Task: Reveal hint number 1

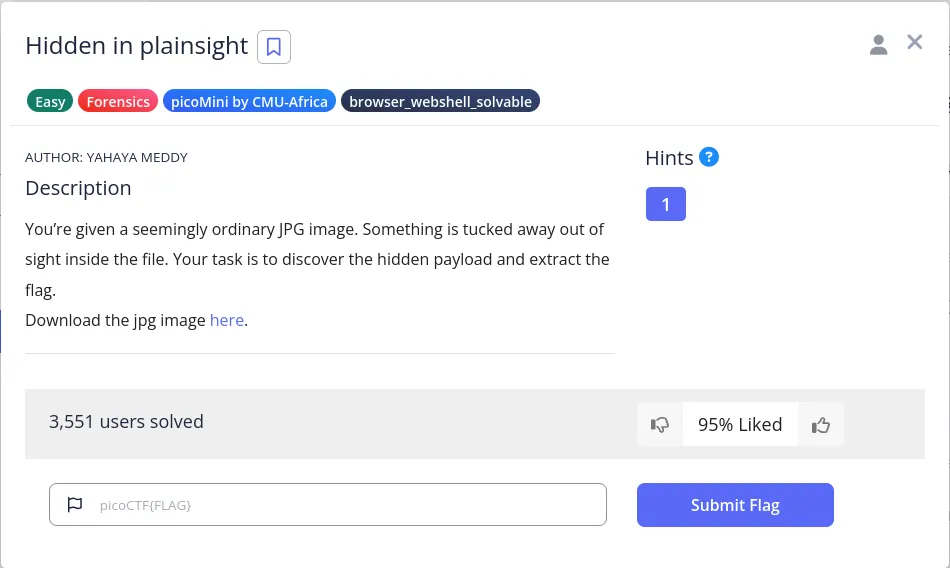Action: [665, 204]
